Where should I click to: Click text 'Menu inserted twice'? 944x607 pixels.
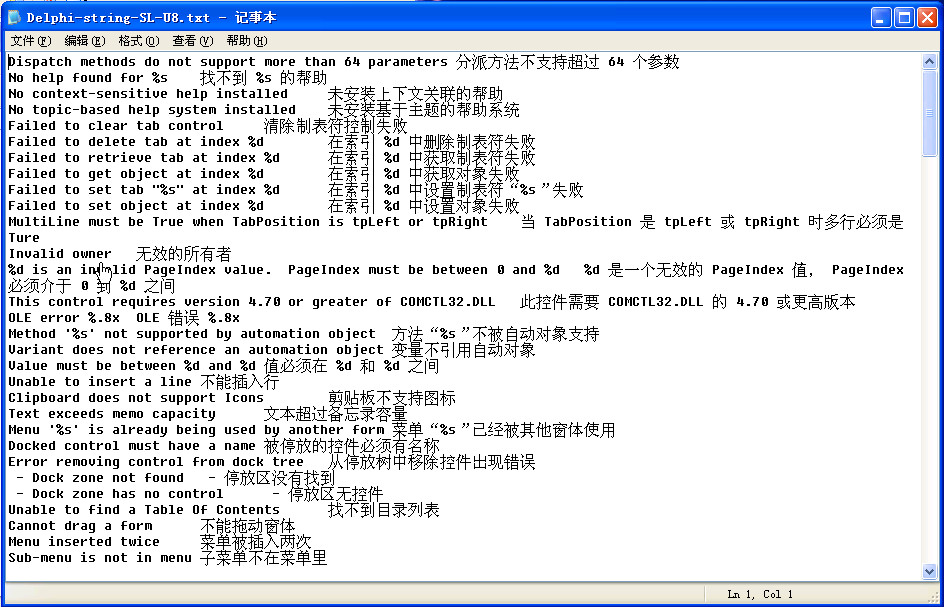(x=84, y=542)
